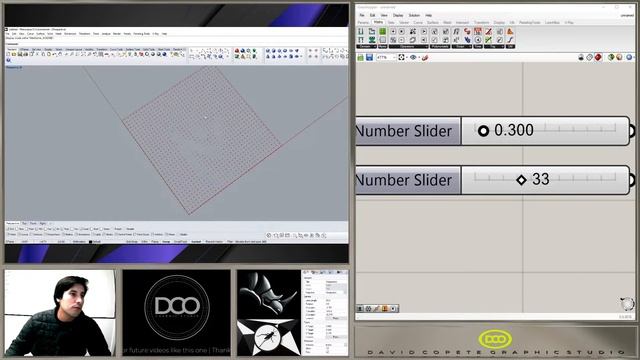
Task: Pick blue Script panel icon, bottom row
Action: click(x=467, y=40)
